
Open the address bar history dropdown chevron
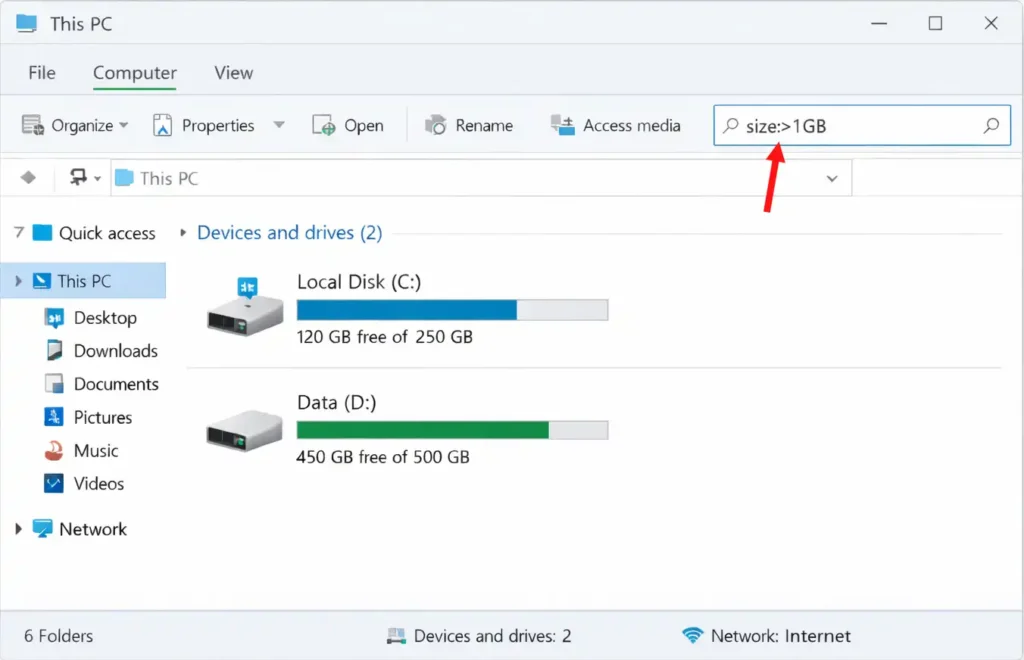pyautogui.click(x=832, y=179)
